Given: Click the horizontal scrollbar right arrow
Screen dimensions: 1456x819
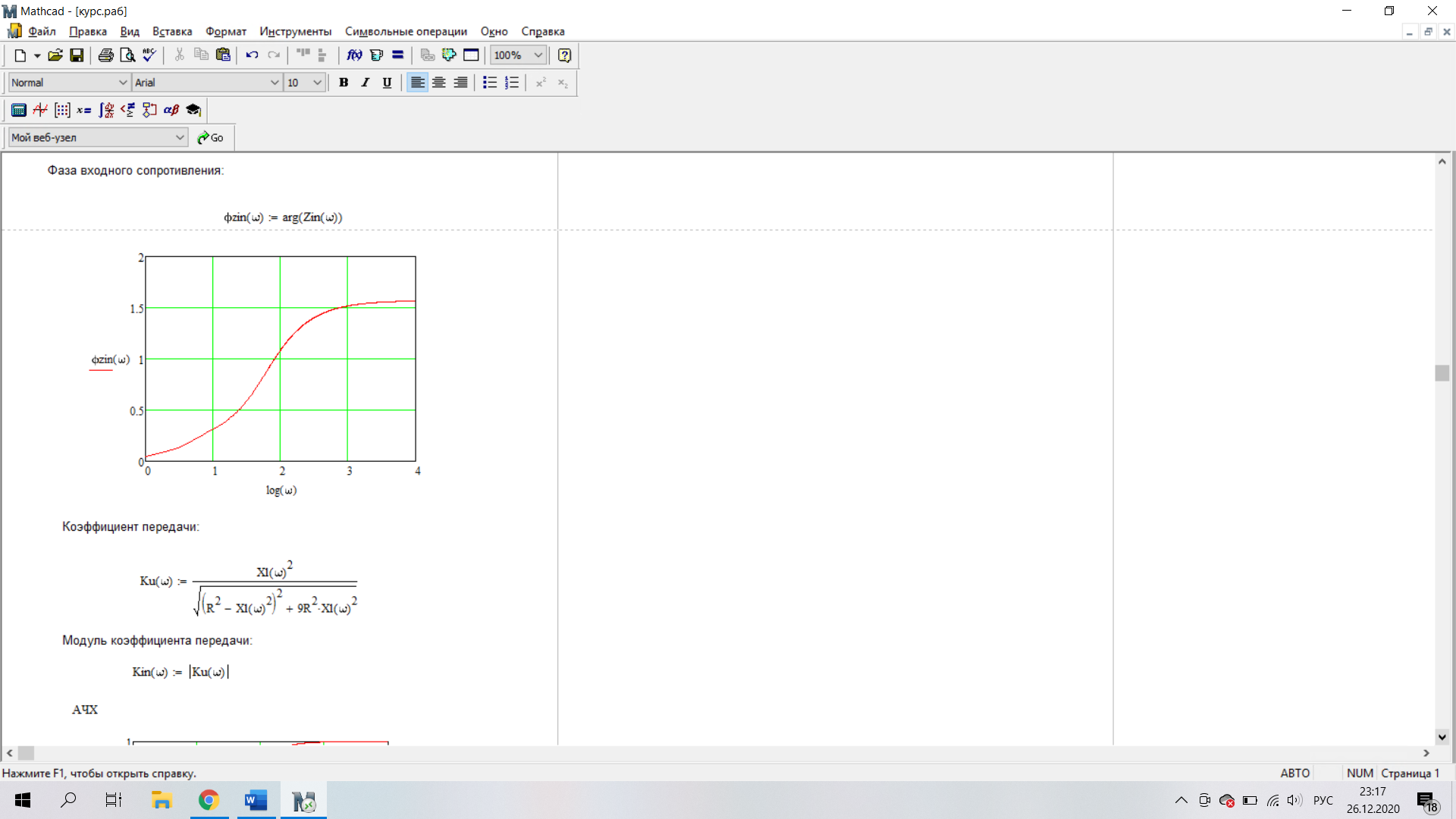Looking at the screenshot, I should (x=1426, y=753).
